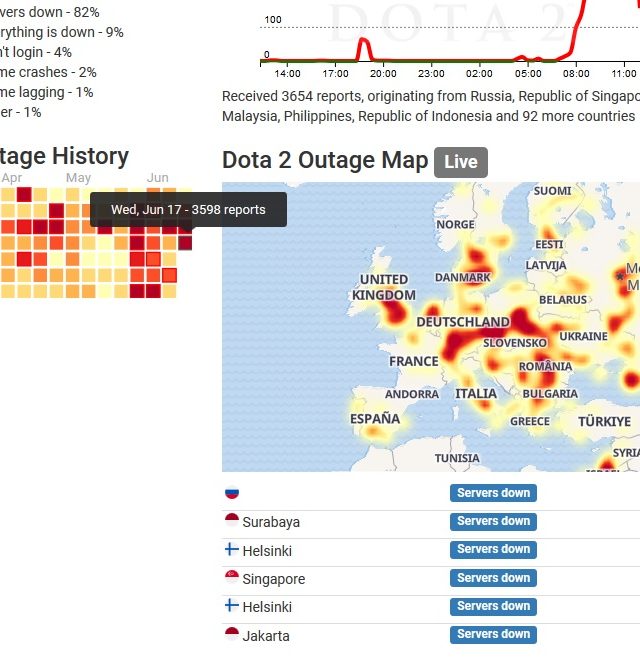Click Servers down badge in Jakarta row
Screen dimensions: 640x668
pyautogui.click(x=493, y=634)
